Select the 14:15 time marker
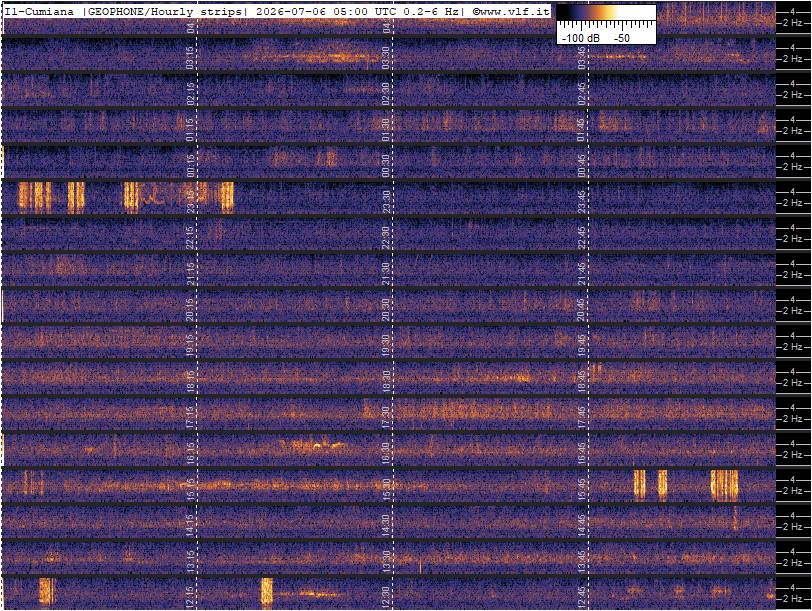The image size is (812, 611). click(190, 526)
